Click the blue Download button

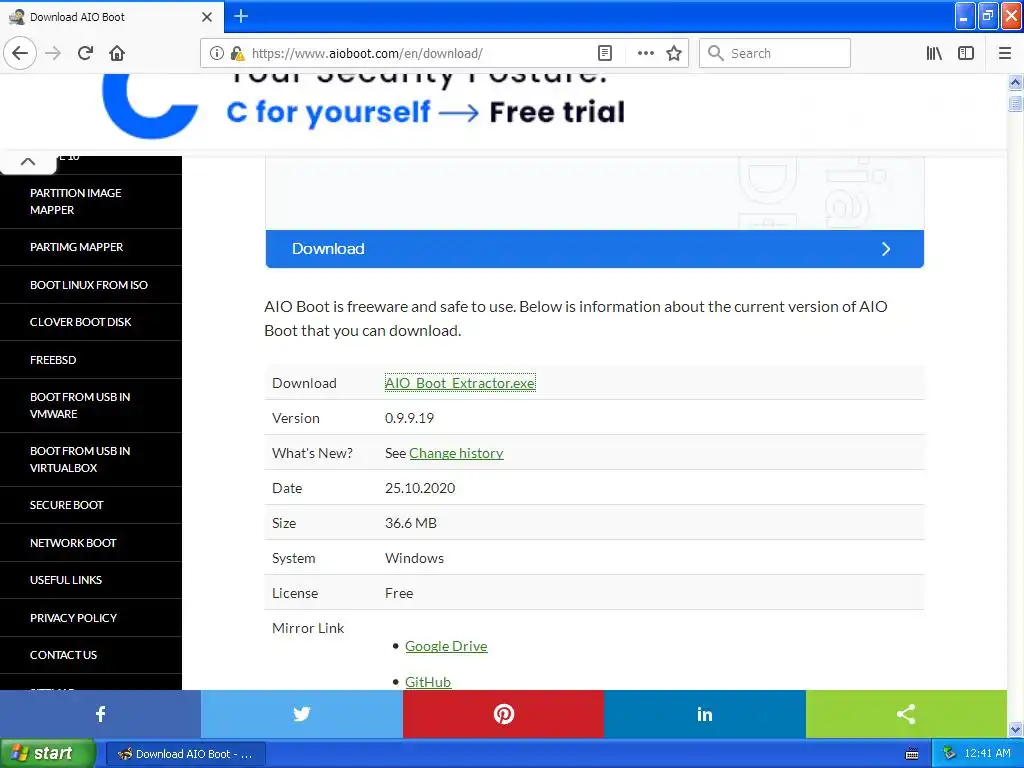[594, 249]
